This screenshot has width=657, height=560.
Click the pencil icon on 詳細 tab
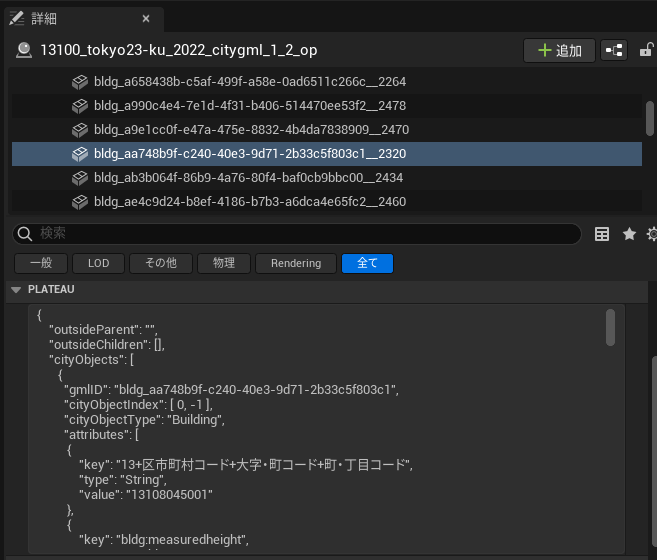[17, 18]
